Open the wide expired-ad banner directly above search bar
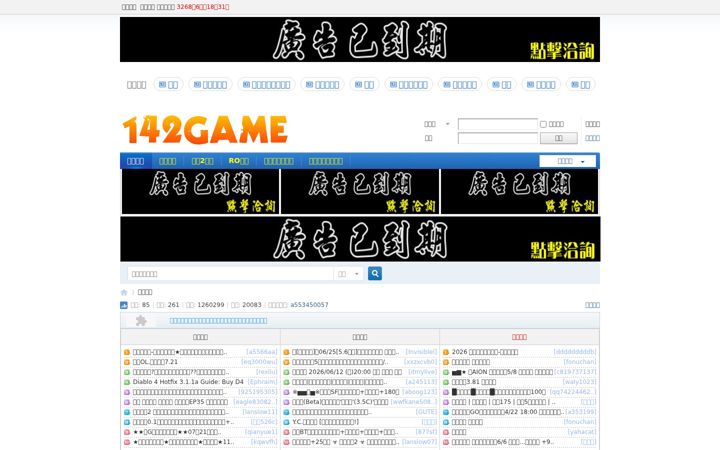 [360, 239]
